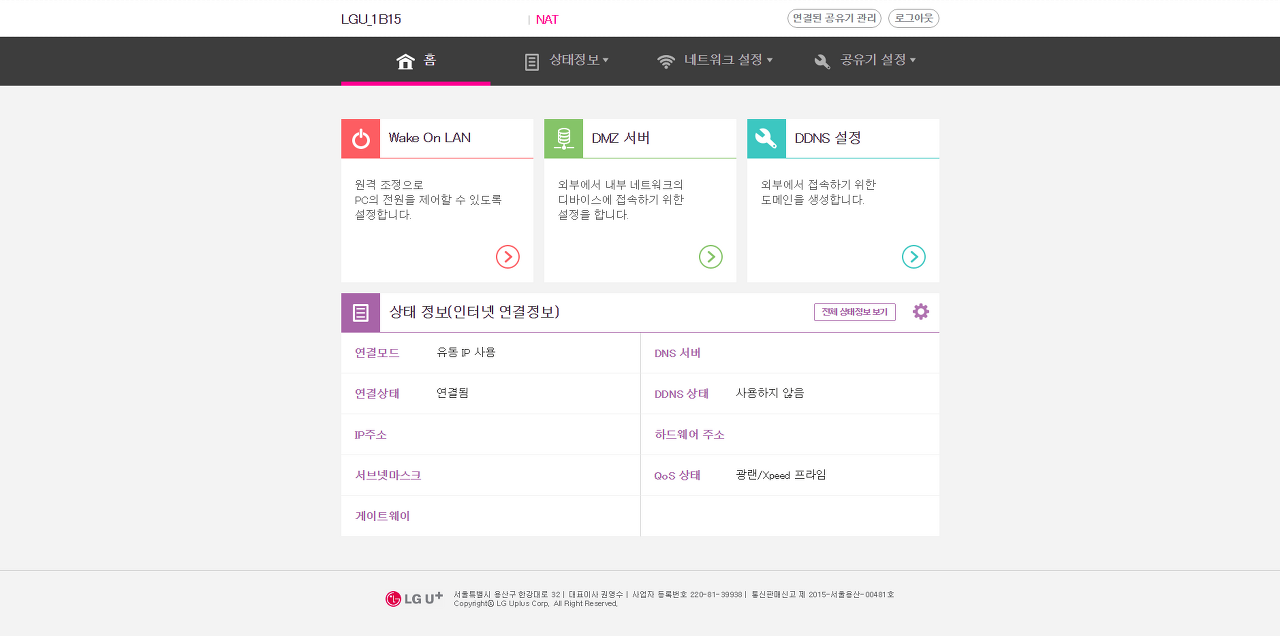Select the footer company address line
Screen dimensions: 1280x636
(x=674, y=594)
